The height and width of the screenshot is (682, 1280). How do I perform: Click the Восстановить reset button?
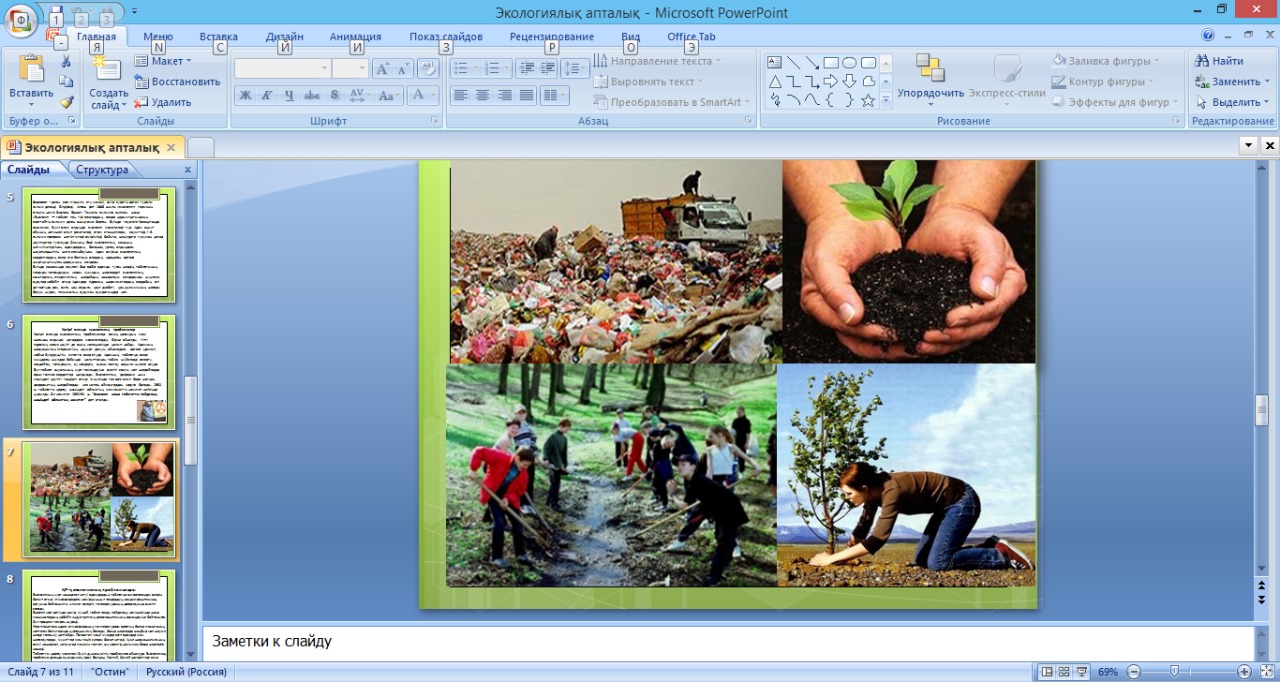tap(178, 82)
